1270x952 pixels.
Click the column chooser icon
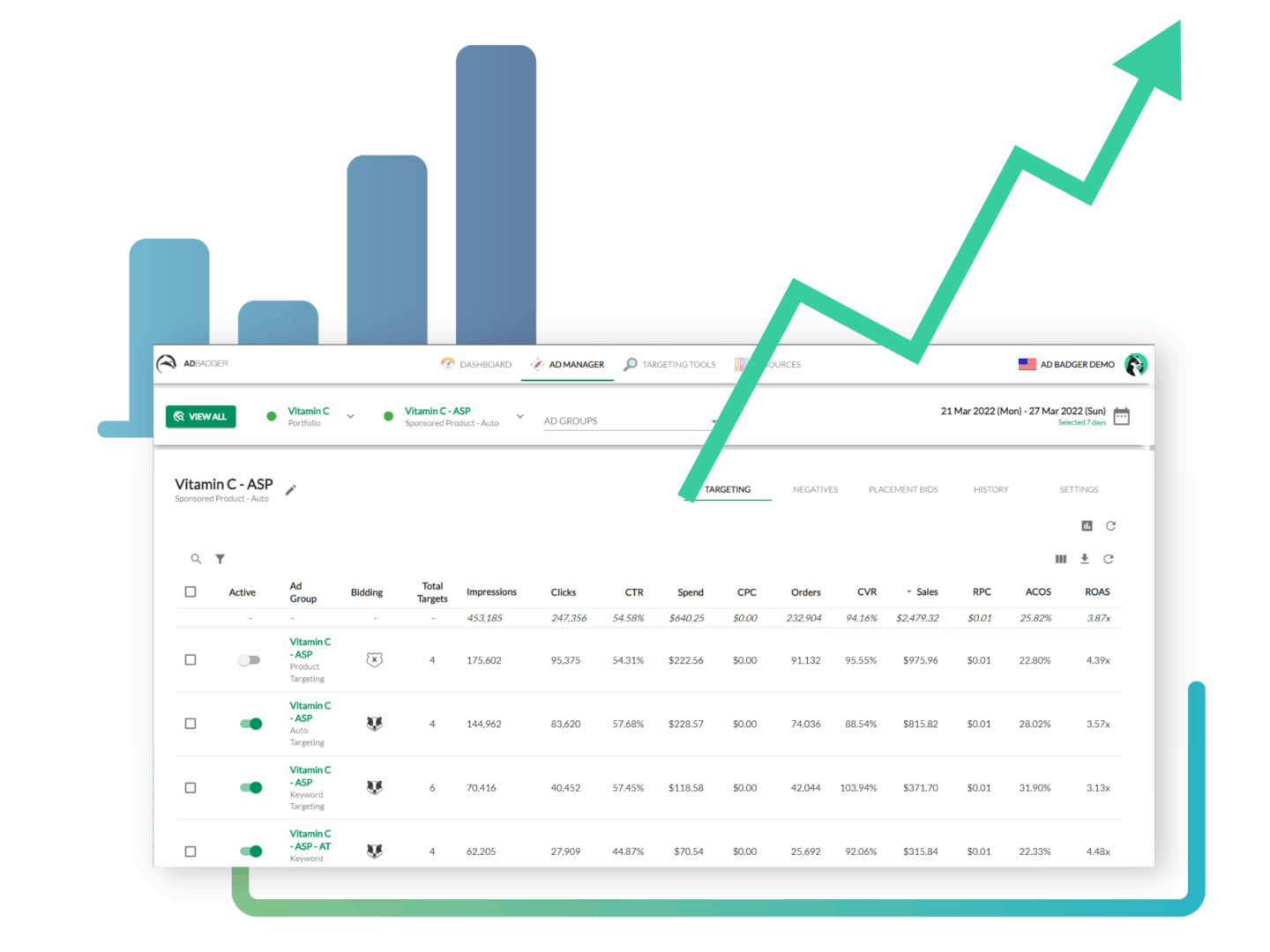pyautogui.click(x=1061, y=559)
